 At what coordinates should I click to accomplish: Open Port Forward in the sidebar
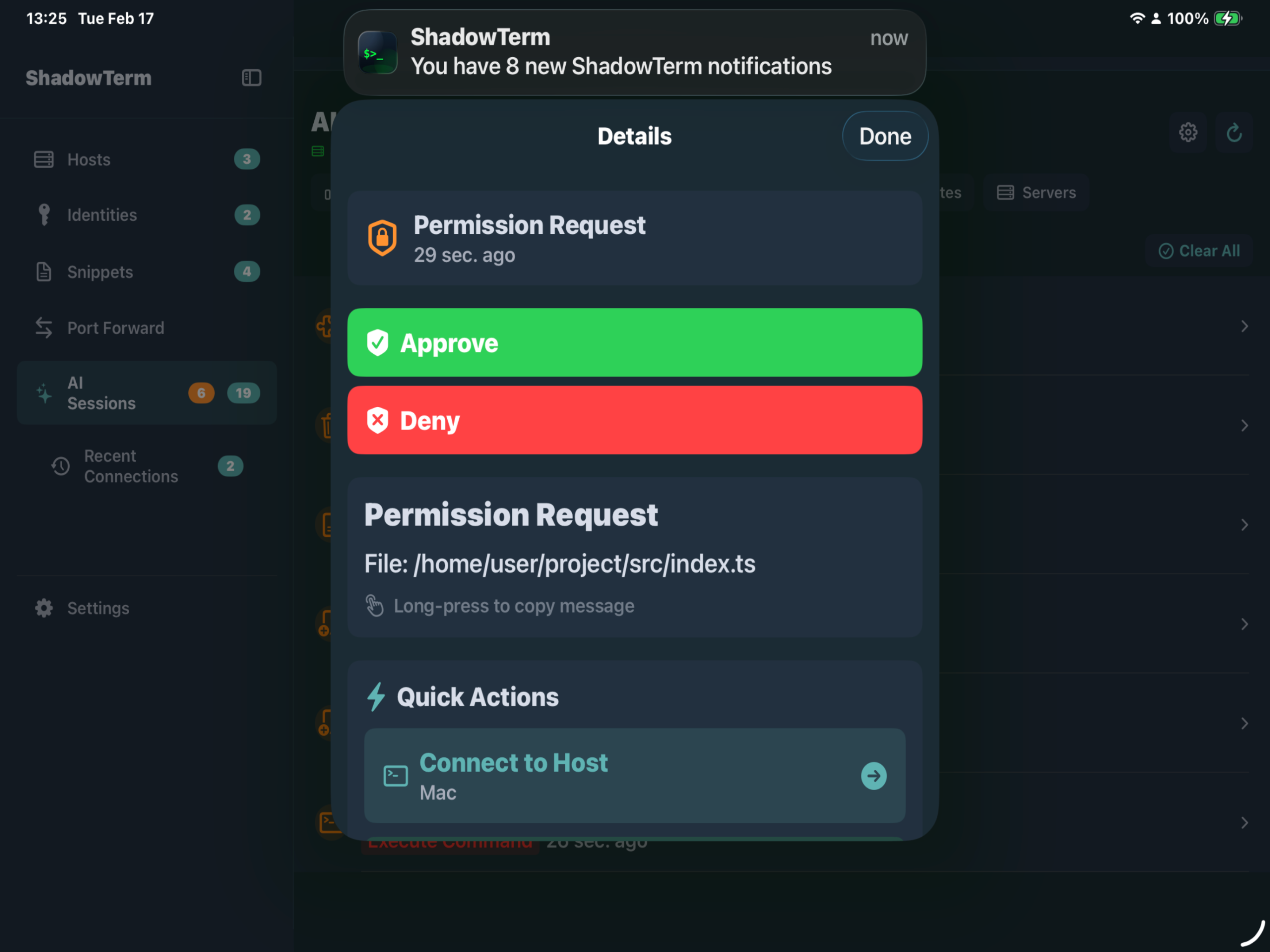(x=147, y=328)
